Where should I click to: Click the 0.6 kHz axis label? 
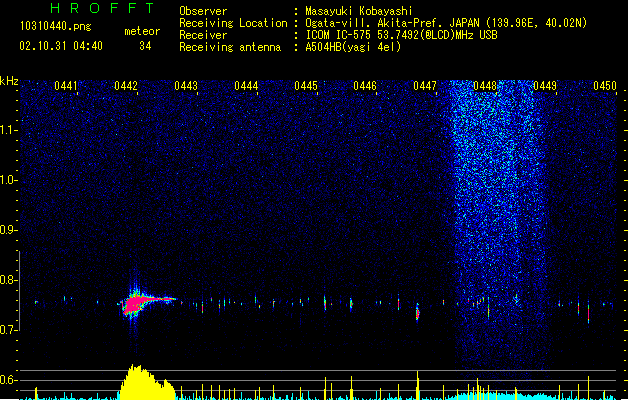point(8,380)
